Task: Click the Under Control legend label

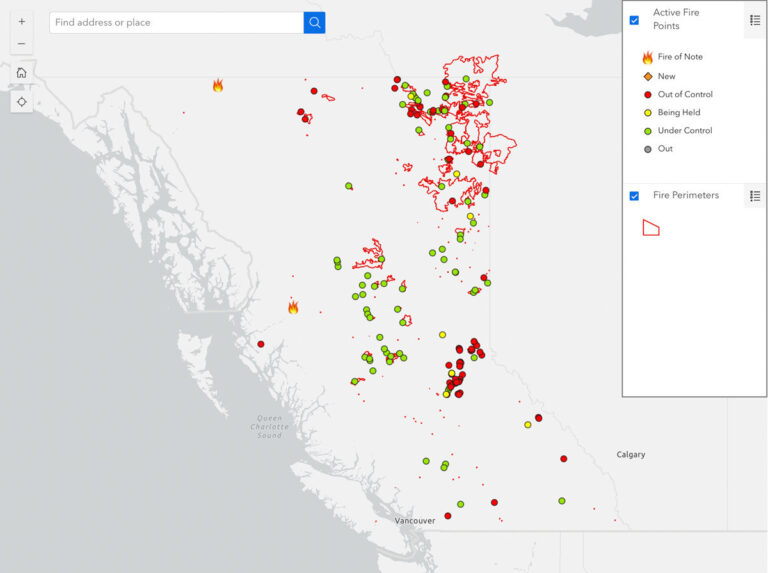Action: click(x=684, y=130)
